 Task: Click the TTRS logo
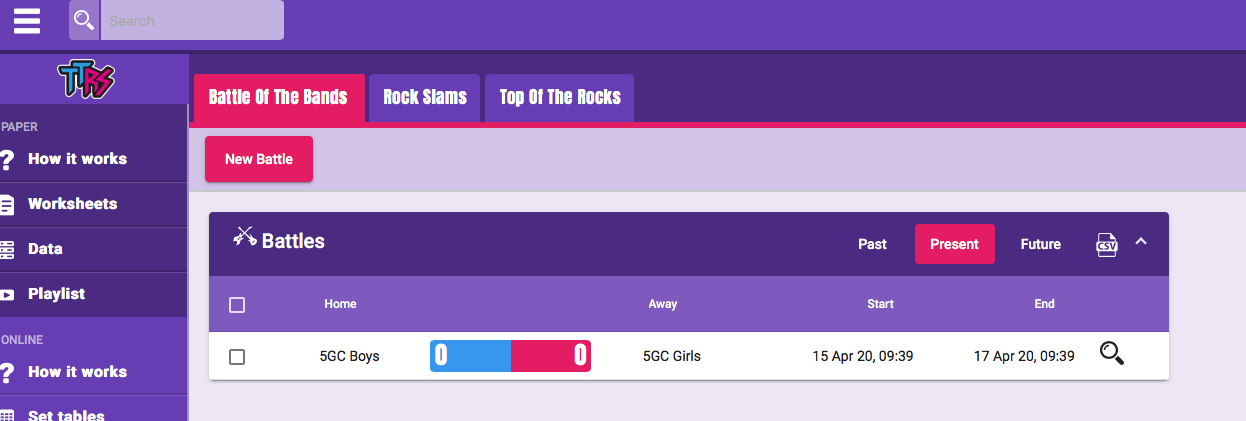86,80
